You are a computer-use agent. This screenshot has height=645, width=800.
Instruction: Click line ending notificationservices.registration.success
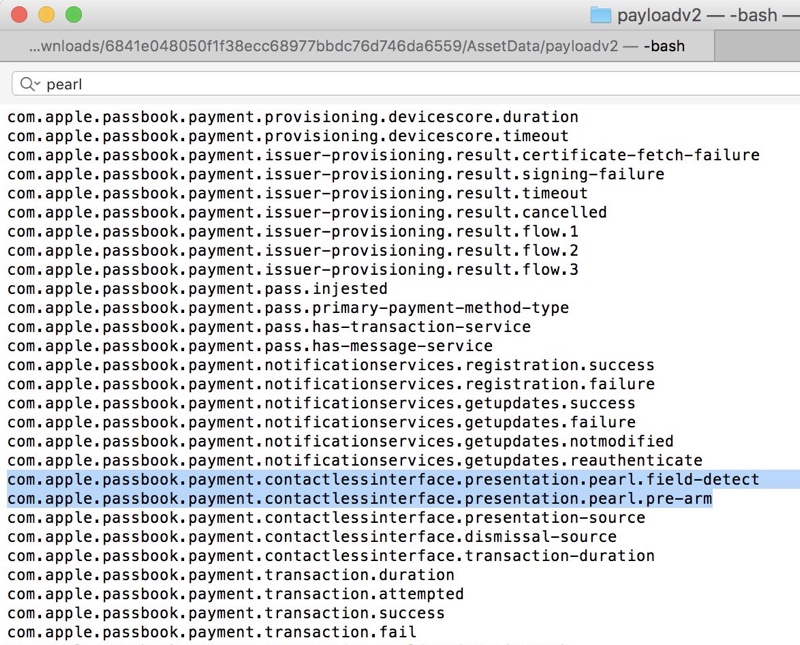click(331, 365)
